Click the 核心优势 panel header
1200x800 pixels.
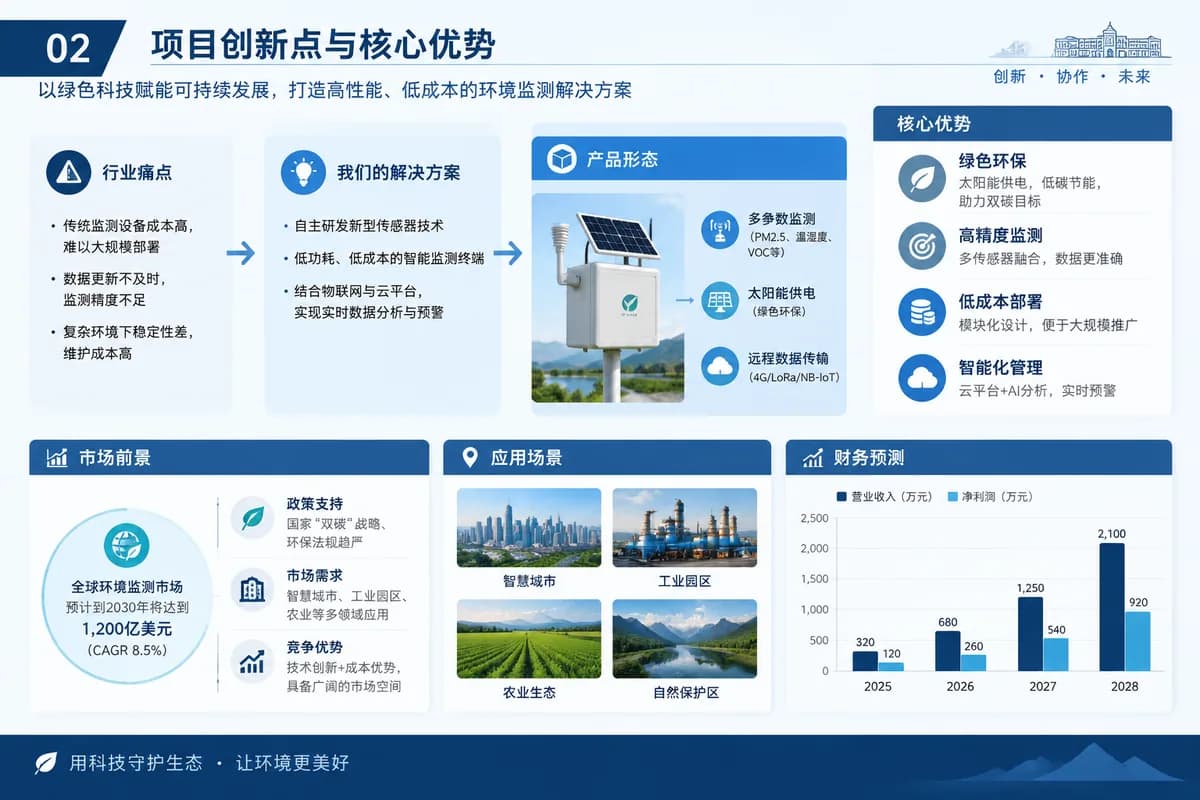click(x=1022, y=124)
